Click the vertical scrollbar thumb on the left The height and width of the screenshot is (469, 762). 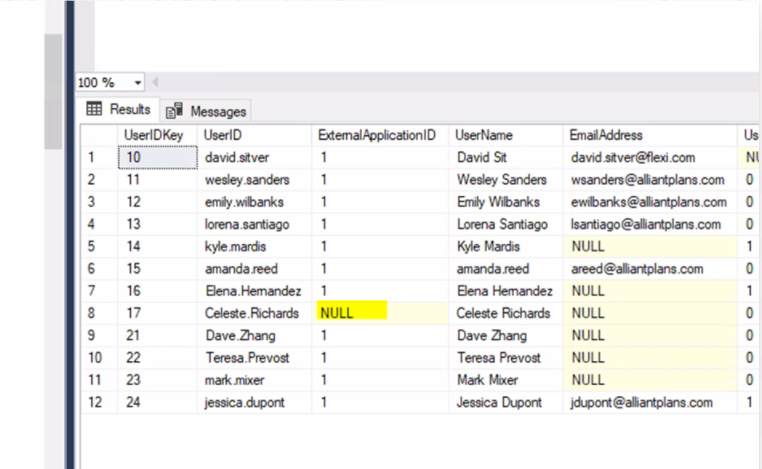(53, 91)
